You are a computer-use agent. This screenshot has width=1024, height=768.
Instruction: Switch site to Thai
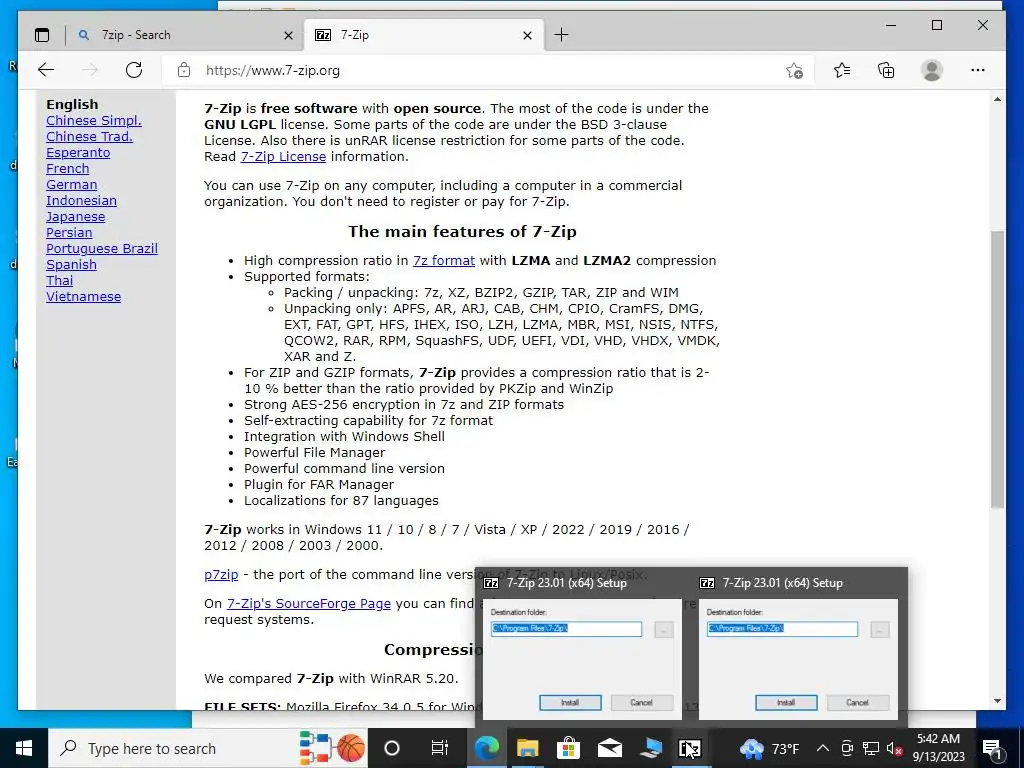point(59,280)
